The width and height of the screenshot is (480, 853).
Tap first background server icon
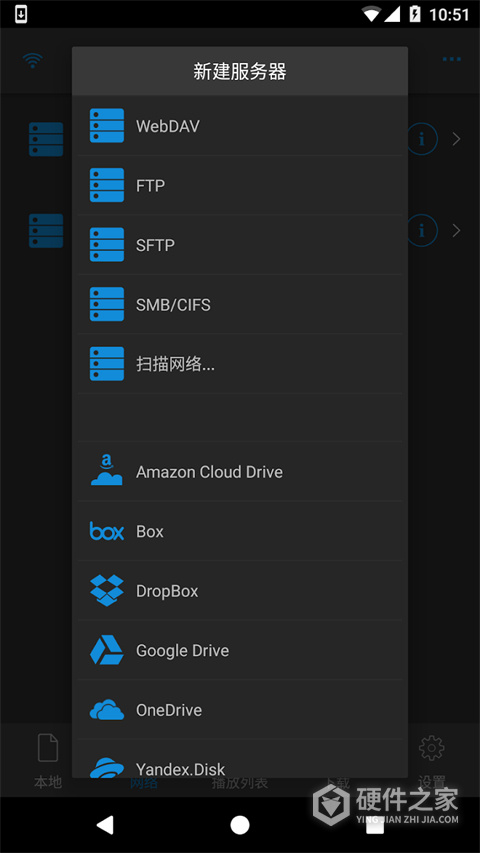coord(46,139)
